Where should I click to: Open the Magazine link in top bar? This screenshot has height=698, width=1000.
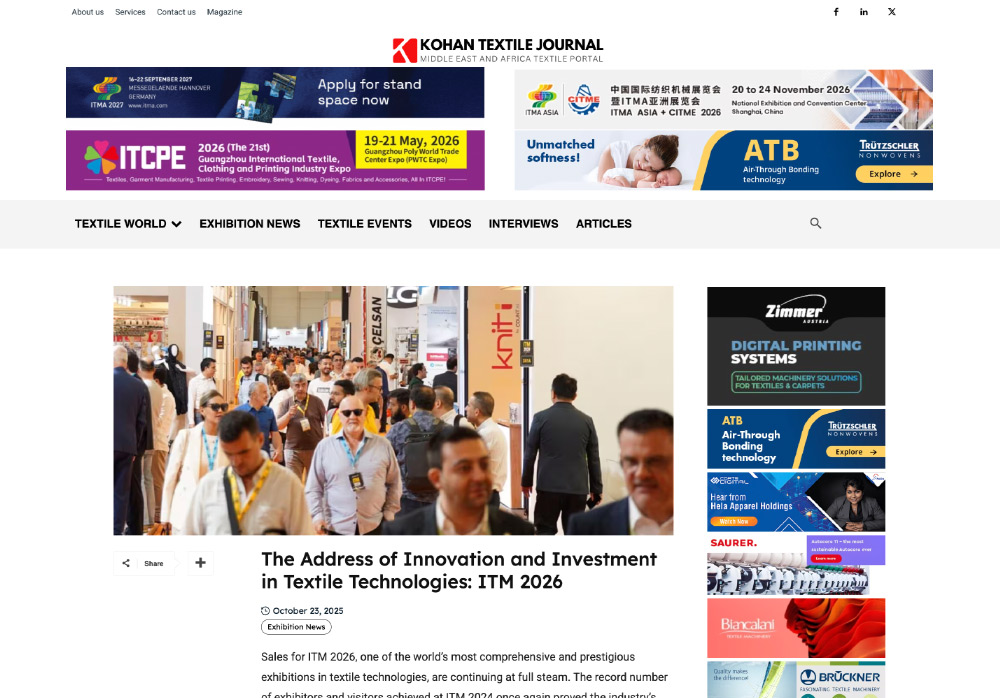(x=224, y=12)
